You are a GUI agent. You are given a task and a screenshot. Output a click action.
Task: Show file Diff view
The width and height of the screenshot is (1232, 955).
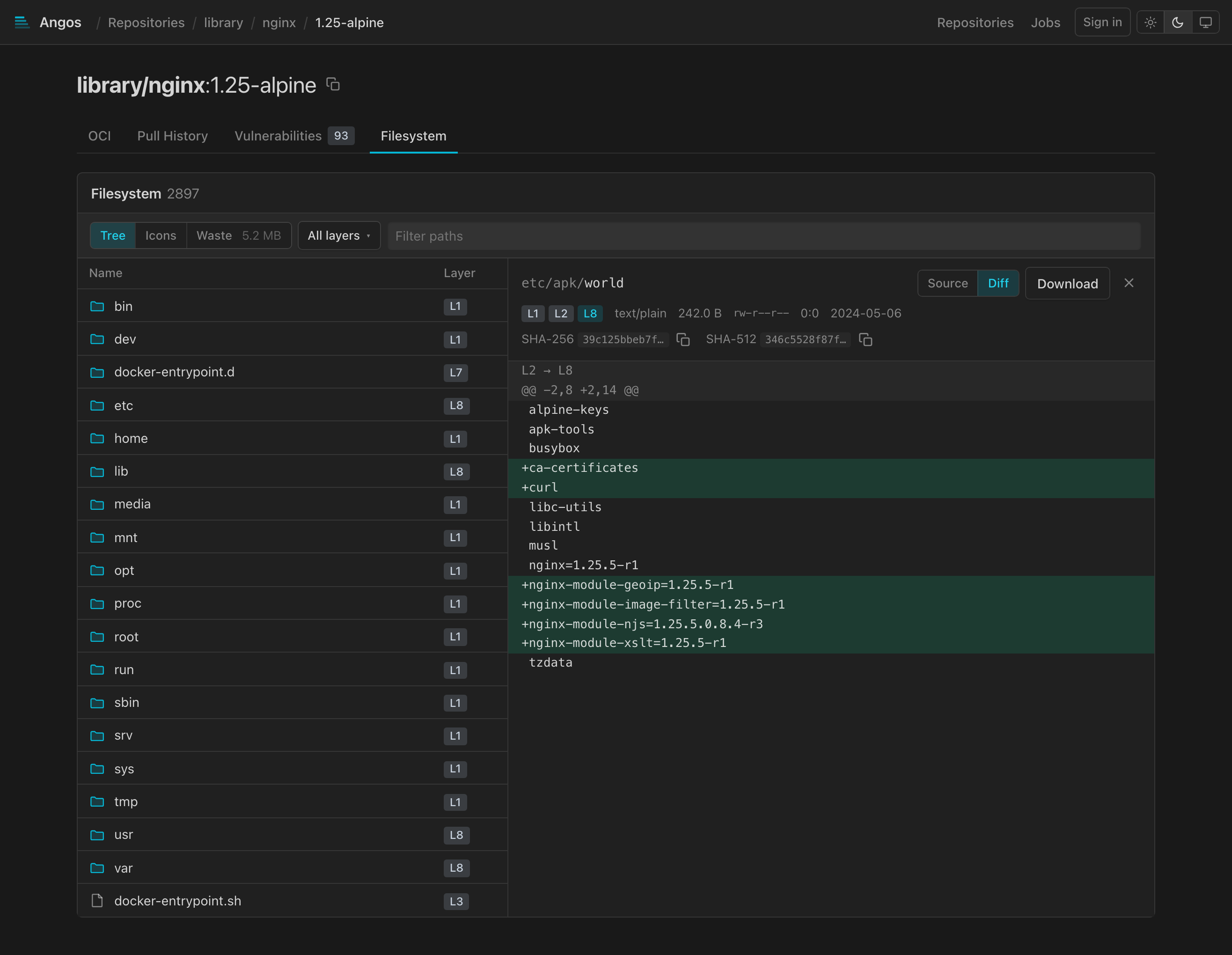[x=998, y=283]
